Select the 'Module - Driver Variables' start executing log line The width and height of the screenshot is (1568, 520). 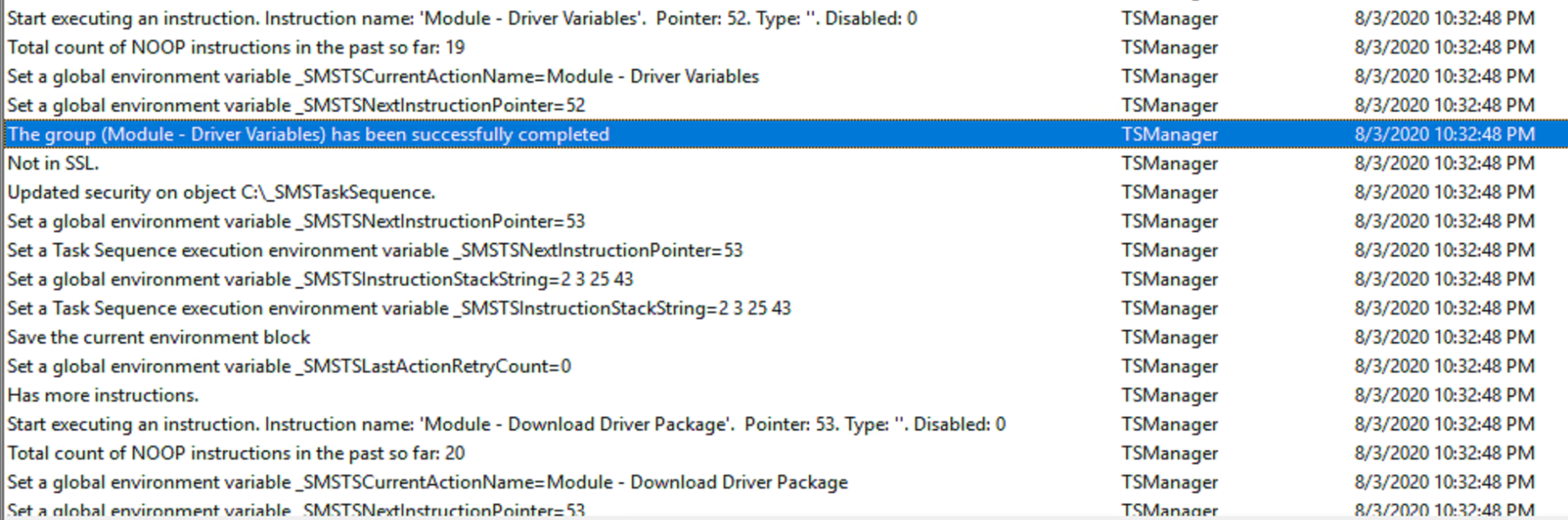click(x=461, y=18)
